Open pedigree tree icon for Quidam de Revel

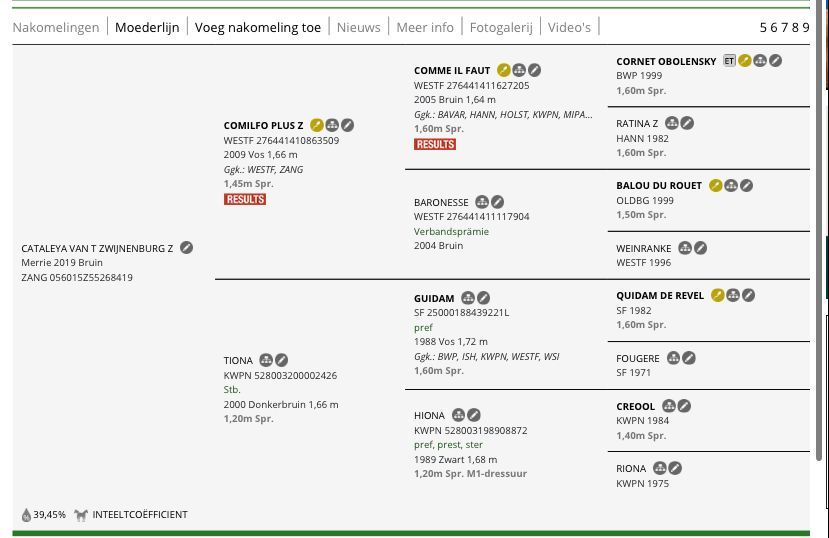(733, 295)
